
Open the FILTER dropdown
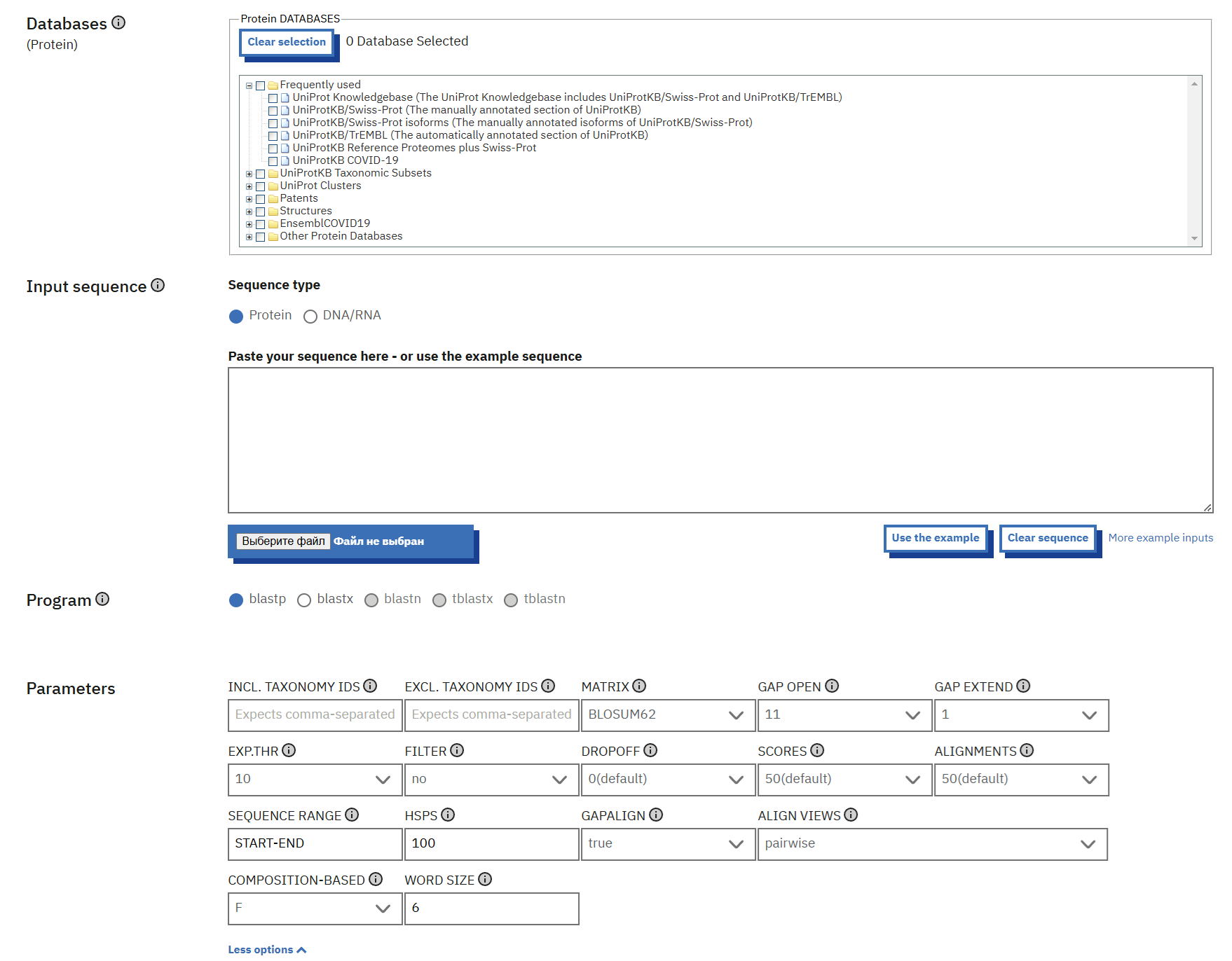pyautogui.click(x=491, y=780)
